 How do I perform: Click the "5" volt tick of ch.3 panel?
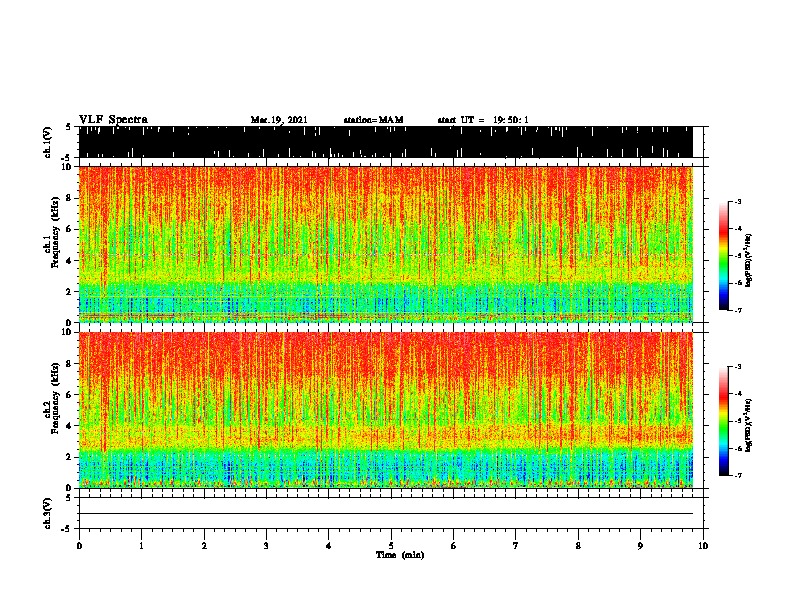coord(69,497)
